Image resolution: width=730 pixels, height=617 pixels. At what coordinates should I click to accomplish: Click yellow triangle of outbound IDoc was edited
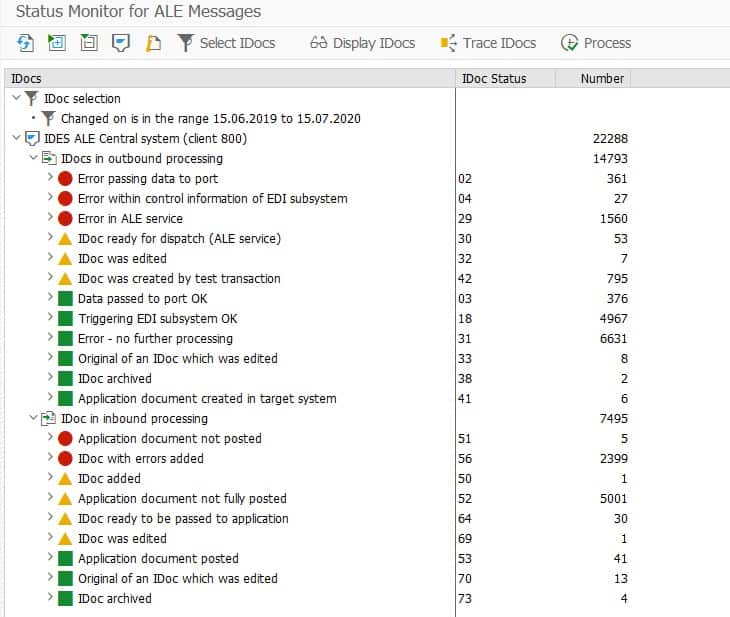[x=65, y=259]
